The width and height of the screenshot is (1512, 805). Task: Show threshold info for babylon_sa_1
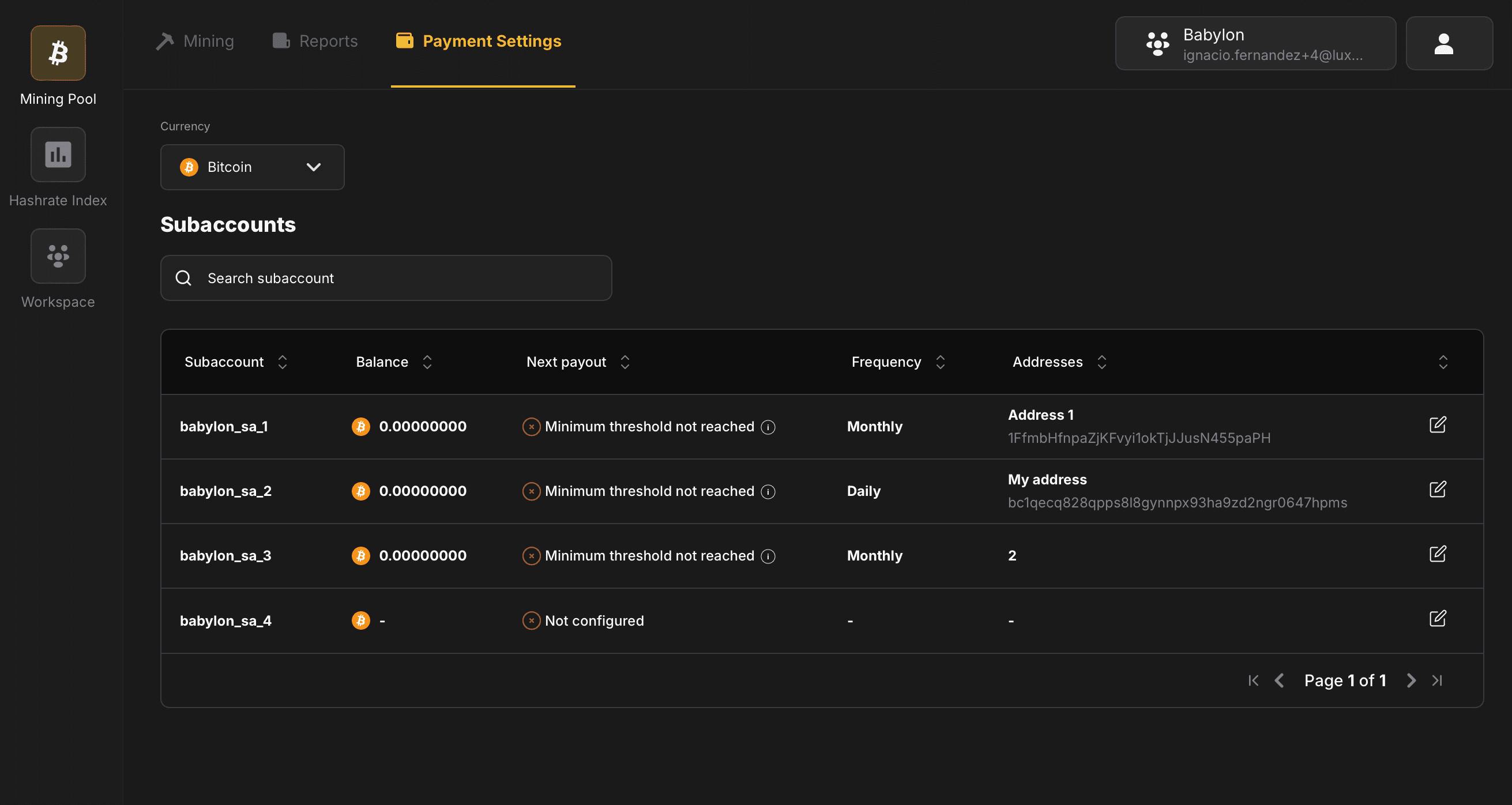tap(768, 427)
